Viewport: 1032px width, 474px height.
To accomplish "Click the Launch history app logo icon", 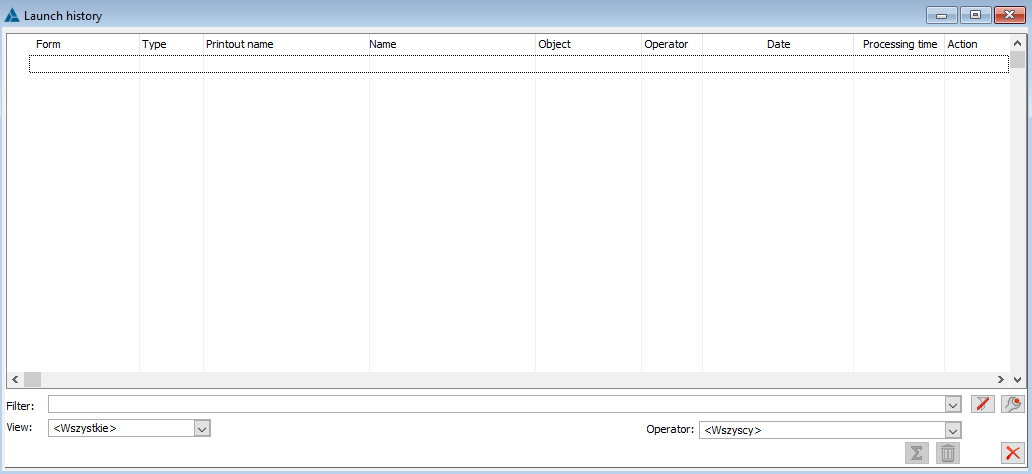I will [12, 16].
